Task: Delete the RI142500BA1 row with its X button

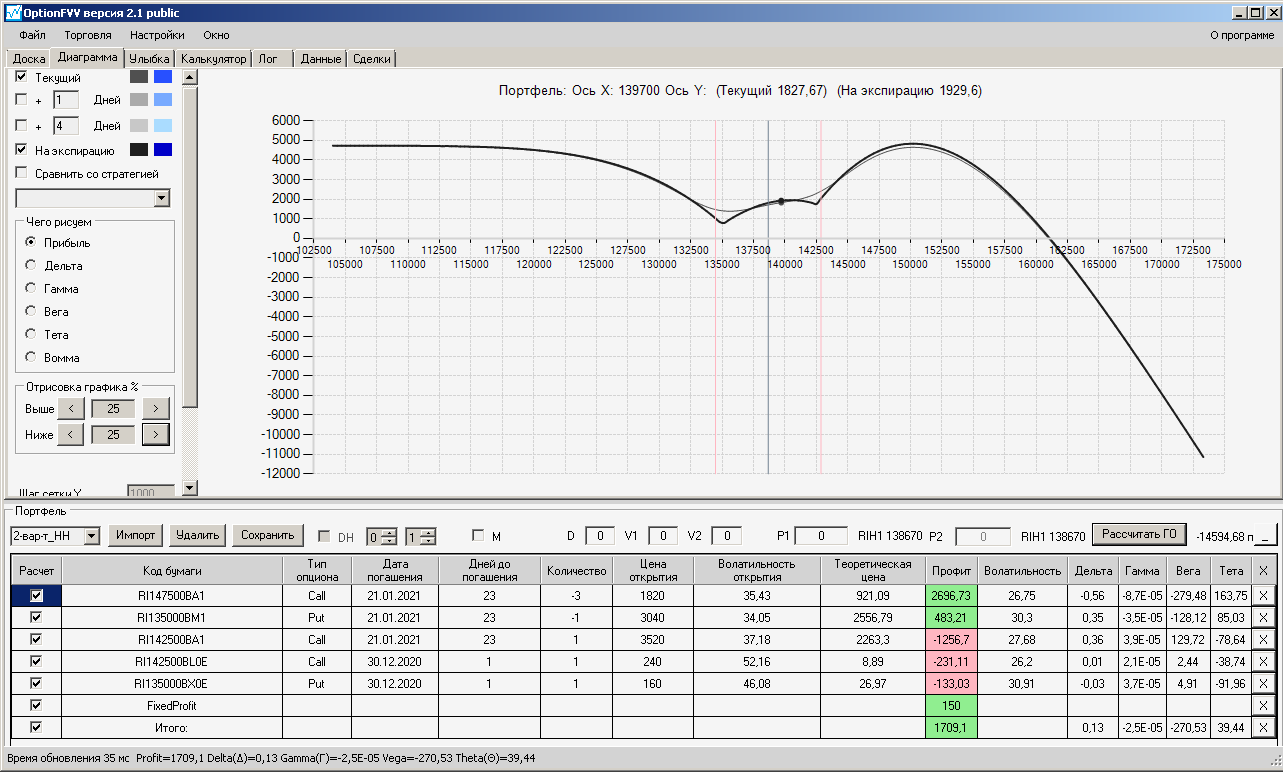Action: tap(1263, 639)
